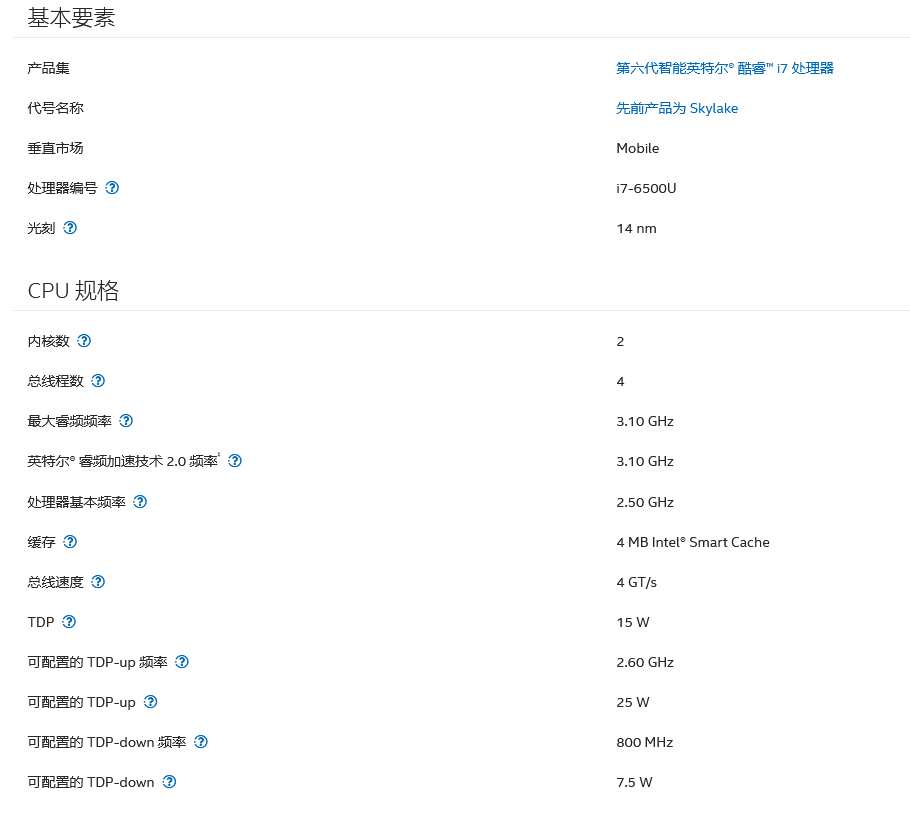Open the help tooltip for 光刻

(70, 228)
